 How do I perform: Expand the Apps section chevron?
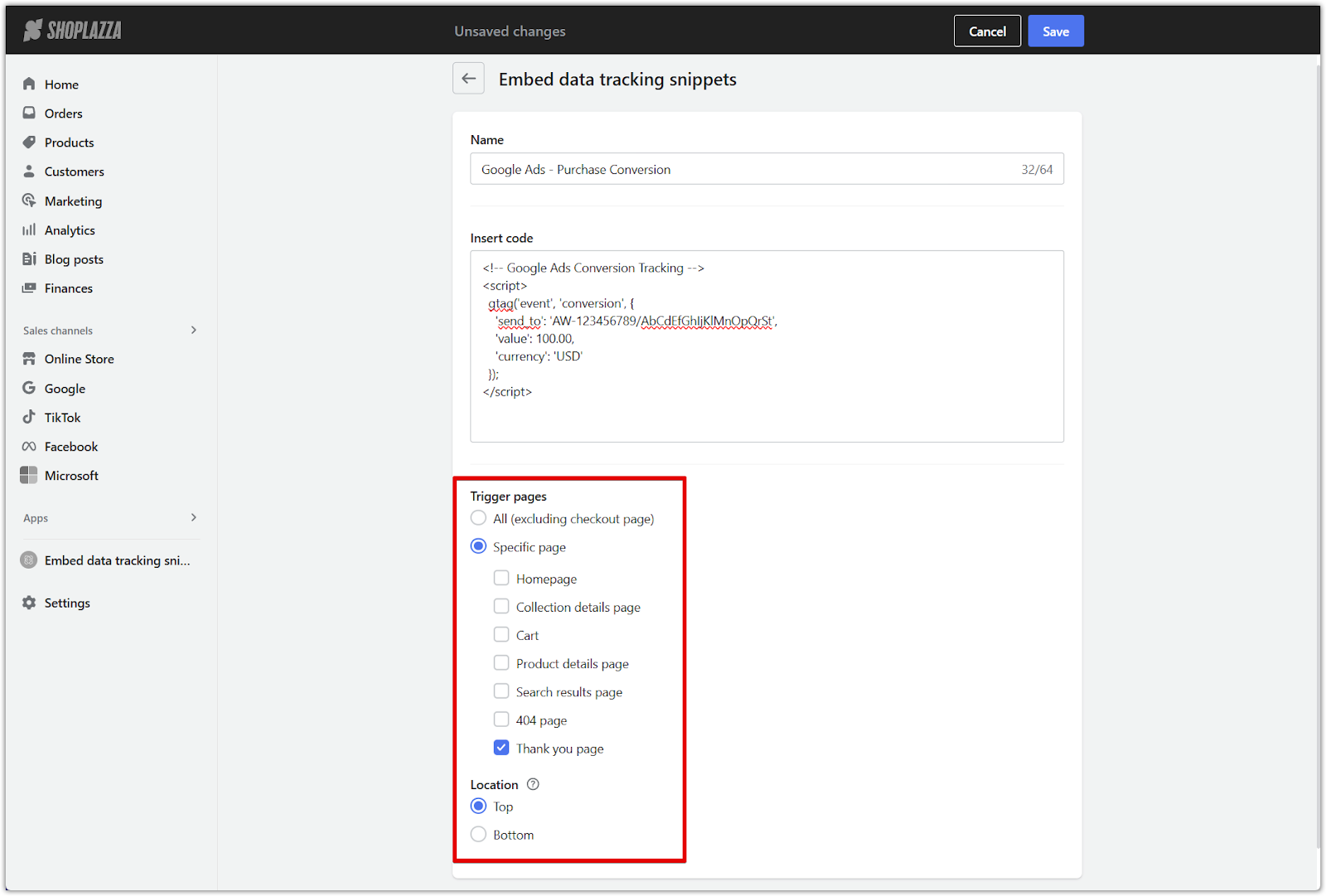(x=194, y=517)
